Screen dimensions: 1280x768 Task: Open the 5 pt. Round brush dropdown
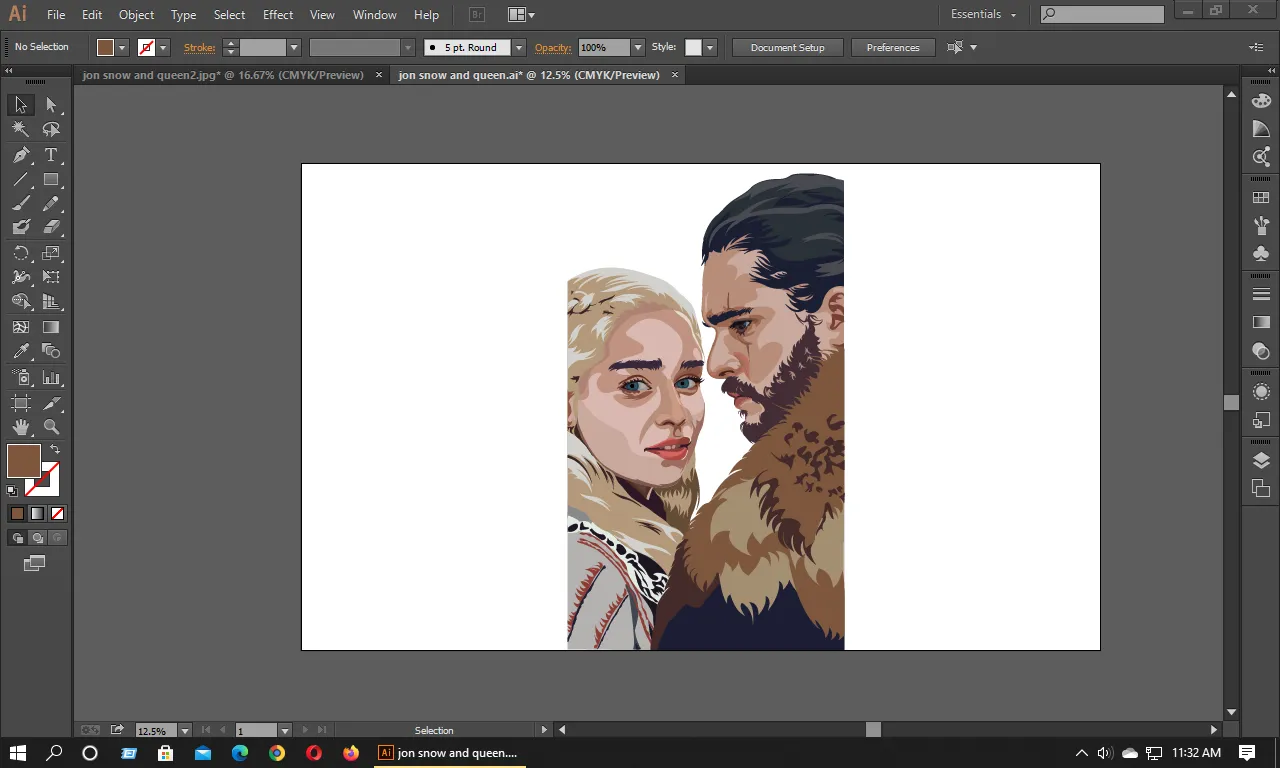[519, 47]
